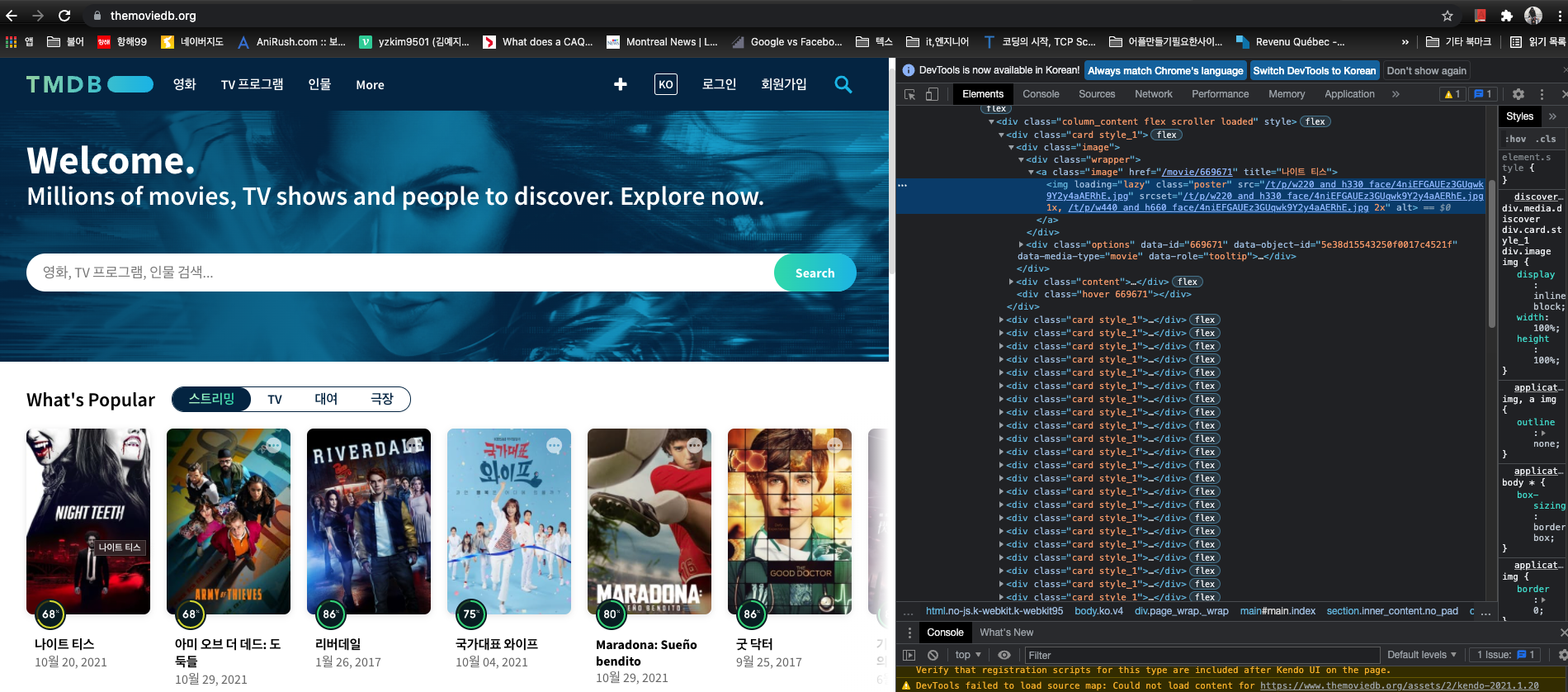This screenshot has height=692, width=1568.
Task: Open options bubble on Army of Thieves poster
Action: click(273, 446)
